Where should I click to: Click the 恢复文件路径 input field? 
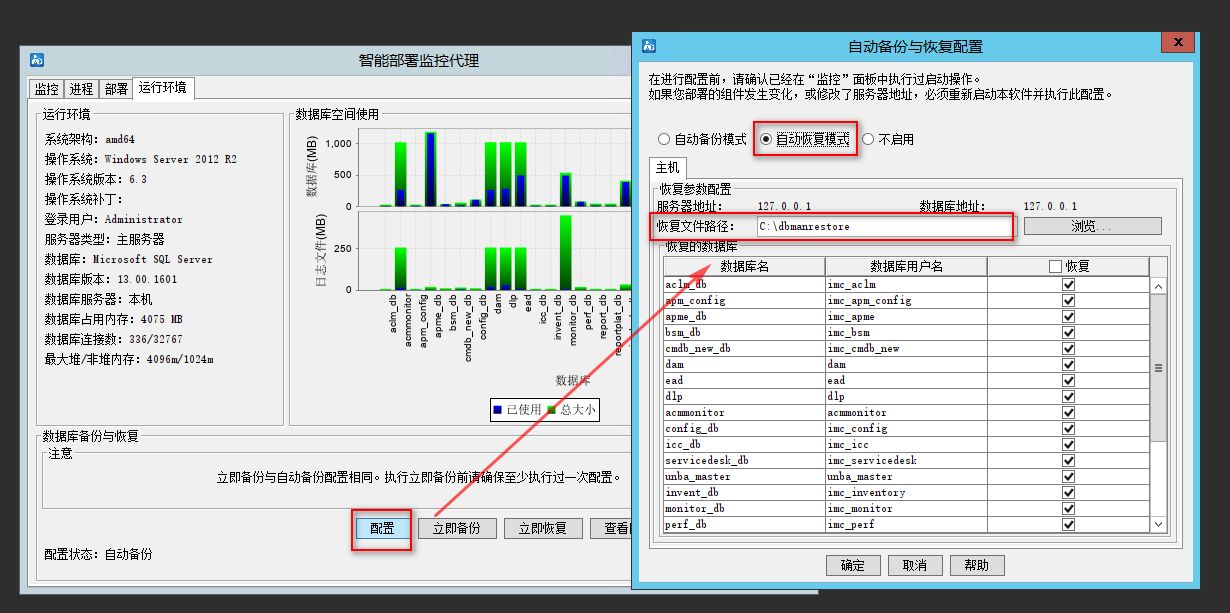tap(884, 227)
